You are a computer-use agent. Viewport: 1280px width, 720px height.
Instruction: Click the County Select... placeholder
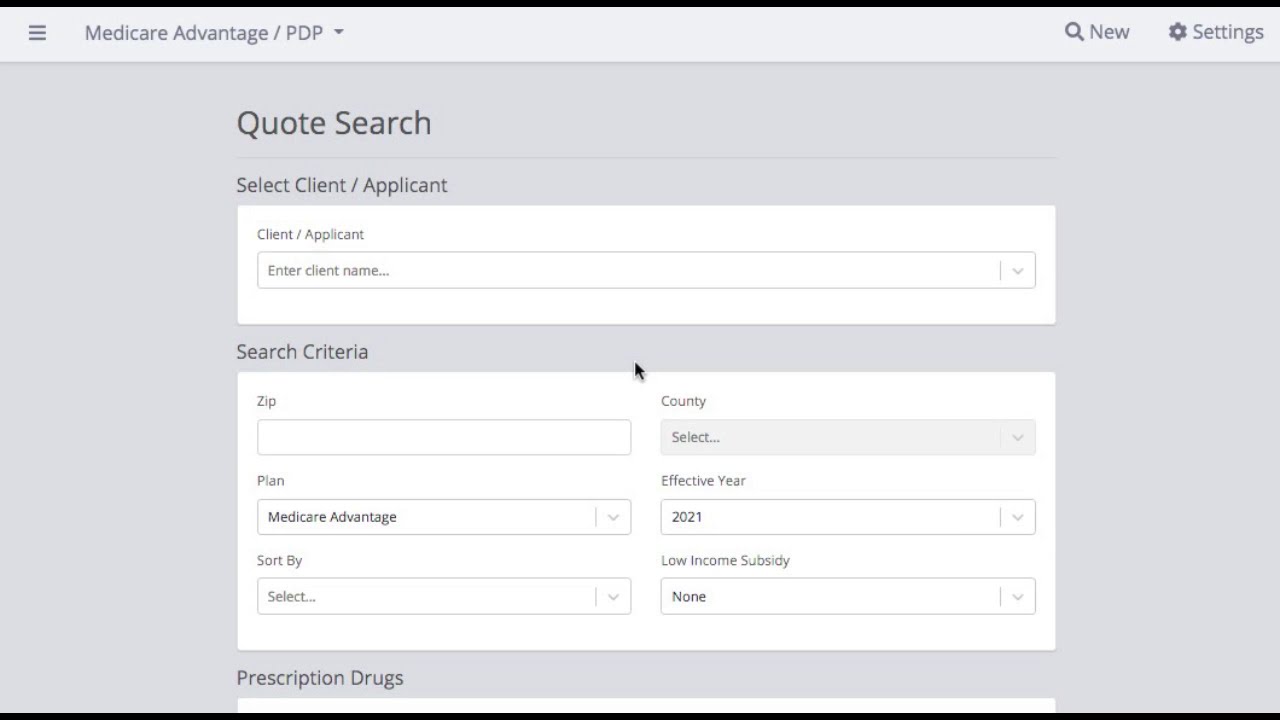pyautogui.click(x=696, y=438)
